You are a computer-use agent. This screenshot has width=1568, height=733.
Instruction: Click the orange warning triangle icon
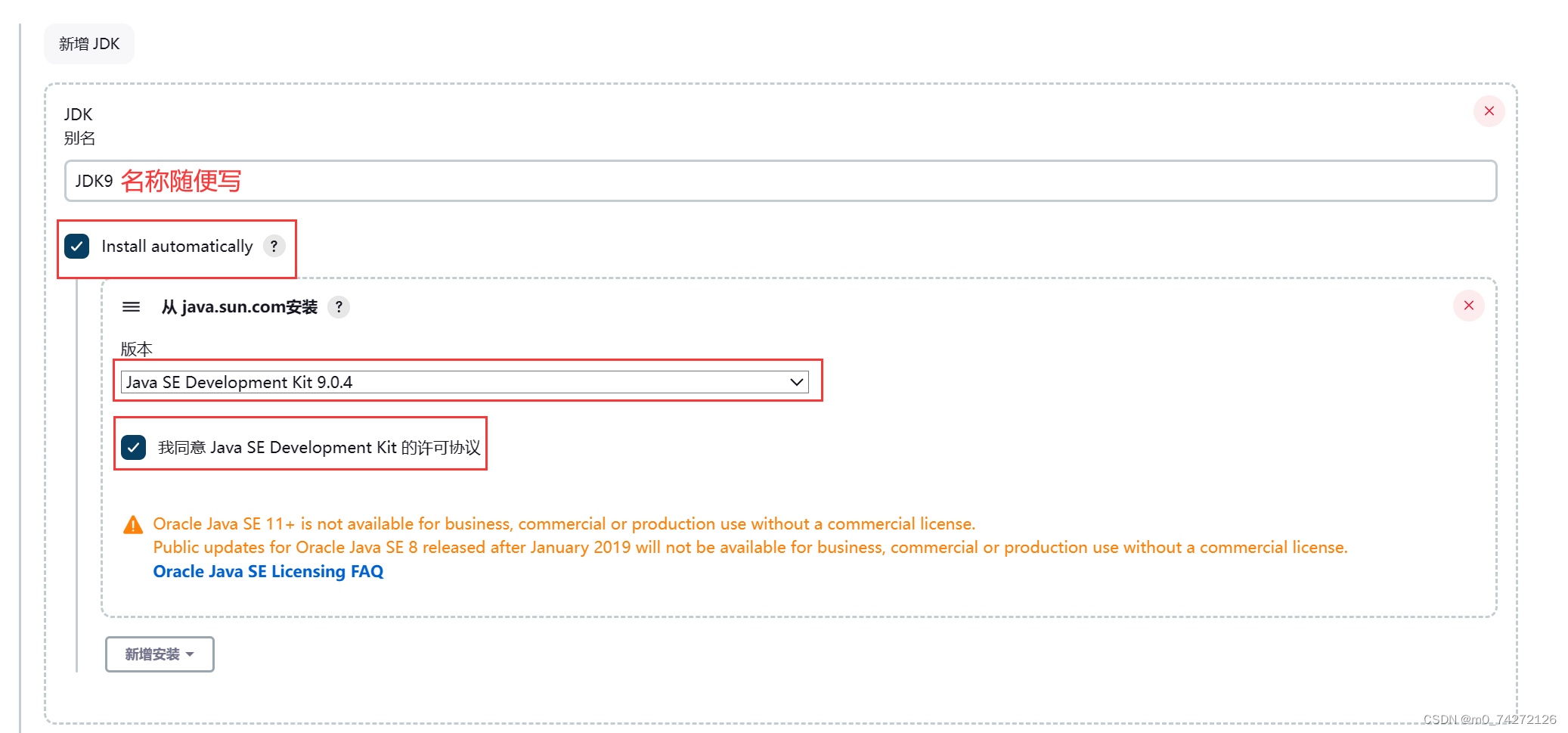(x=134, y=523)
